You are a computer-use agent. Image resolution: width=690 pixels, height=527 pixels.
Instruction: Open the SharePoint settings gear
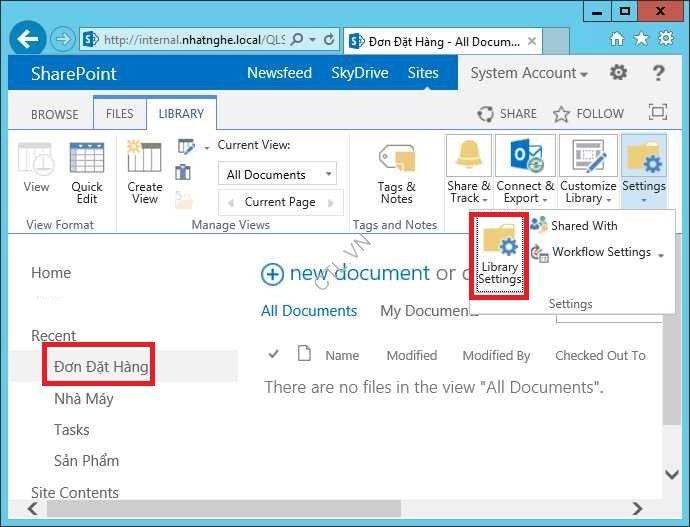coord(619,73)
